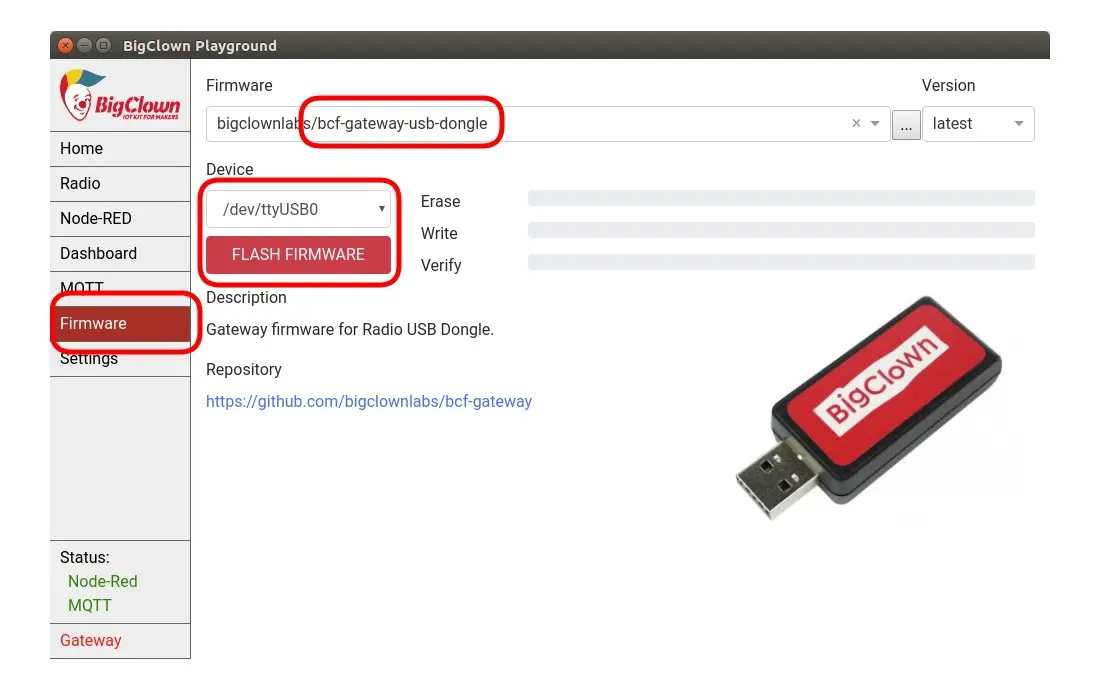
Task: Click the firmware description text about Radio USB Dongle
Action: pos(349,330)
